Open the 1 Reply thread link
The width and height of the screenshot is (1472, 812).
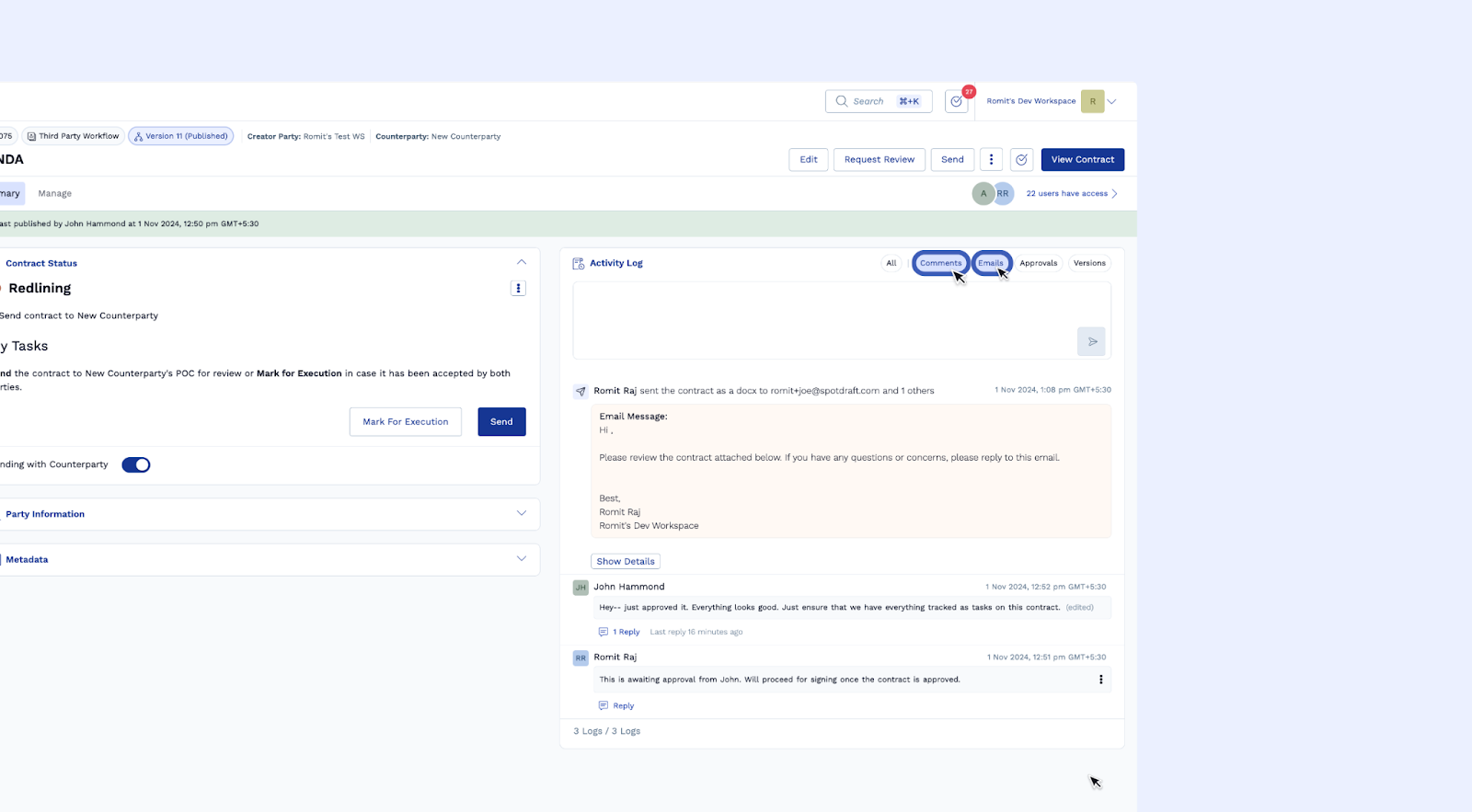627,632
